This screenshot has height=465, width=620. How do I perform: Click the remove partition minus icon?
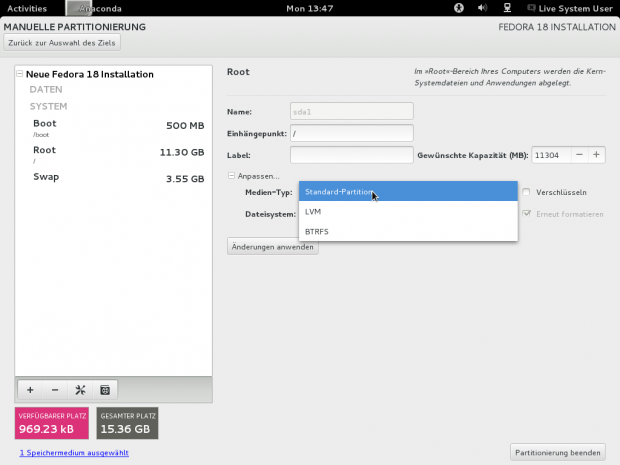55,389
